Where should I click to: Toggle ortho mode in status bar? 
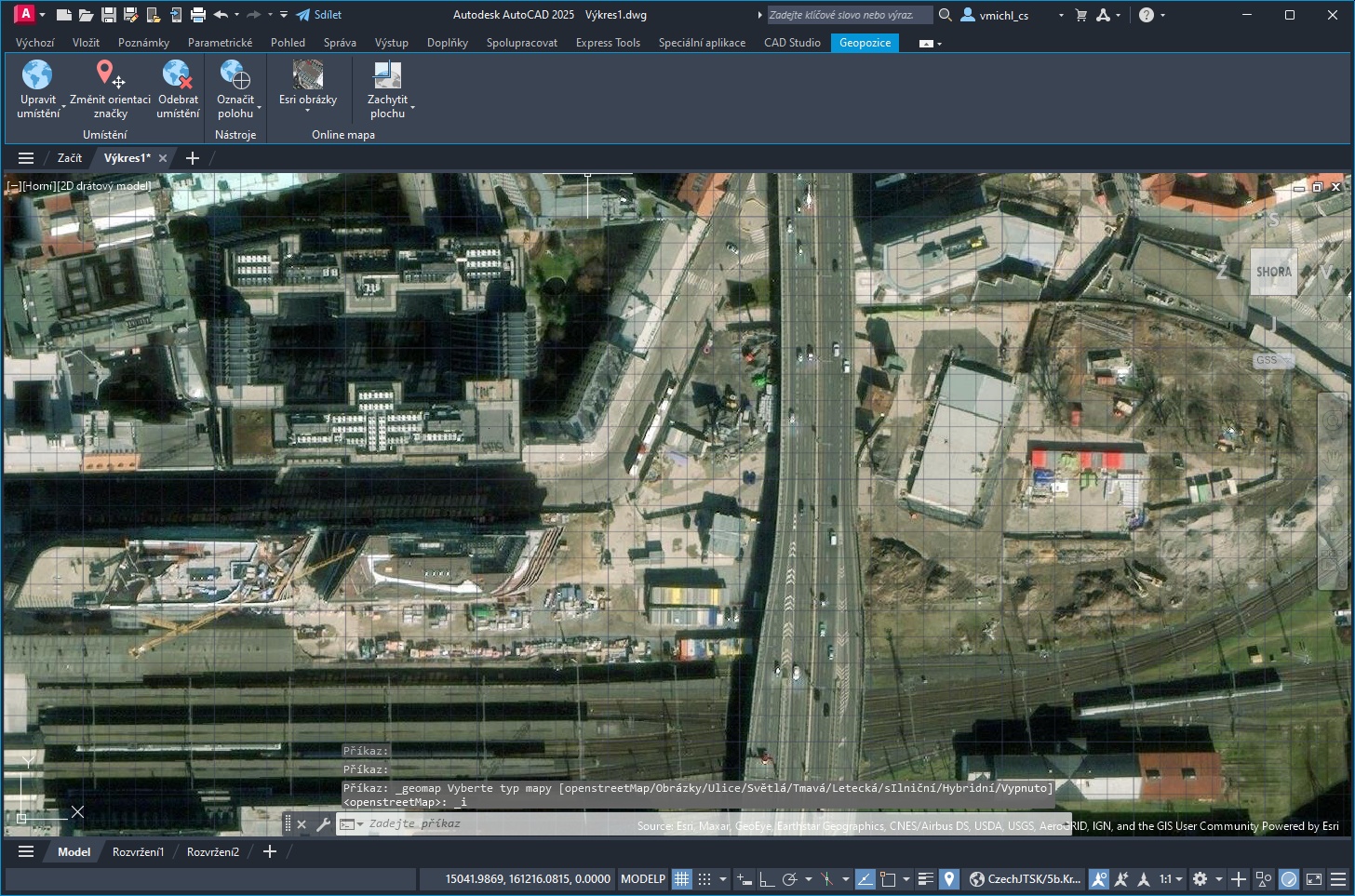(767, 879)
